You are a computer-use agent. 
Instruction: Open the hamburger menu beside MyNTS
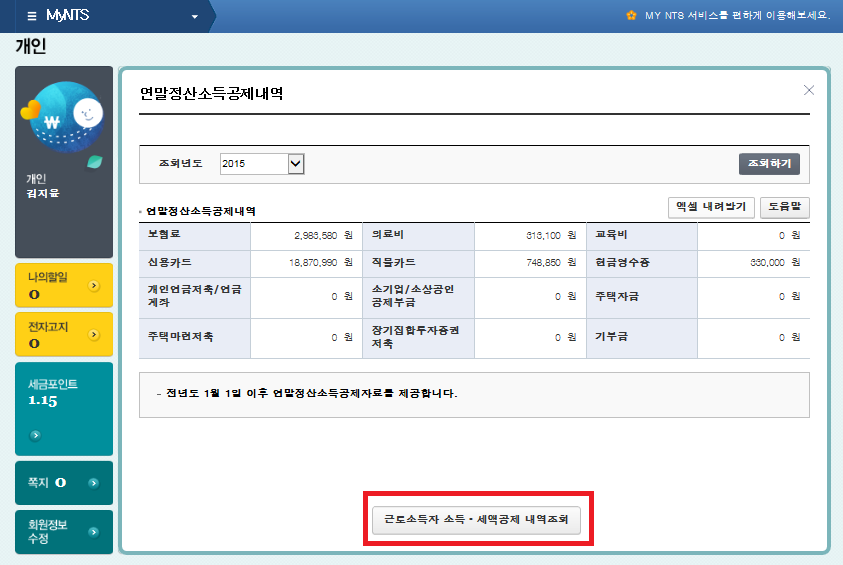click(x=32, y=16)
